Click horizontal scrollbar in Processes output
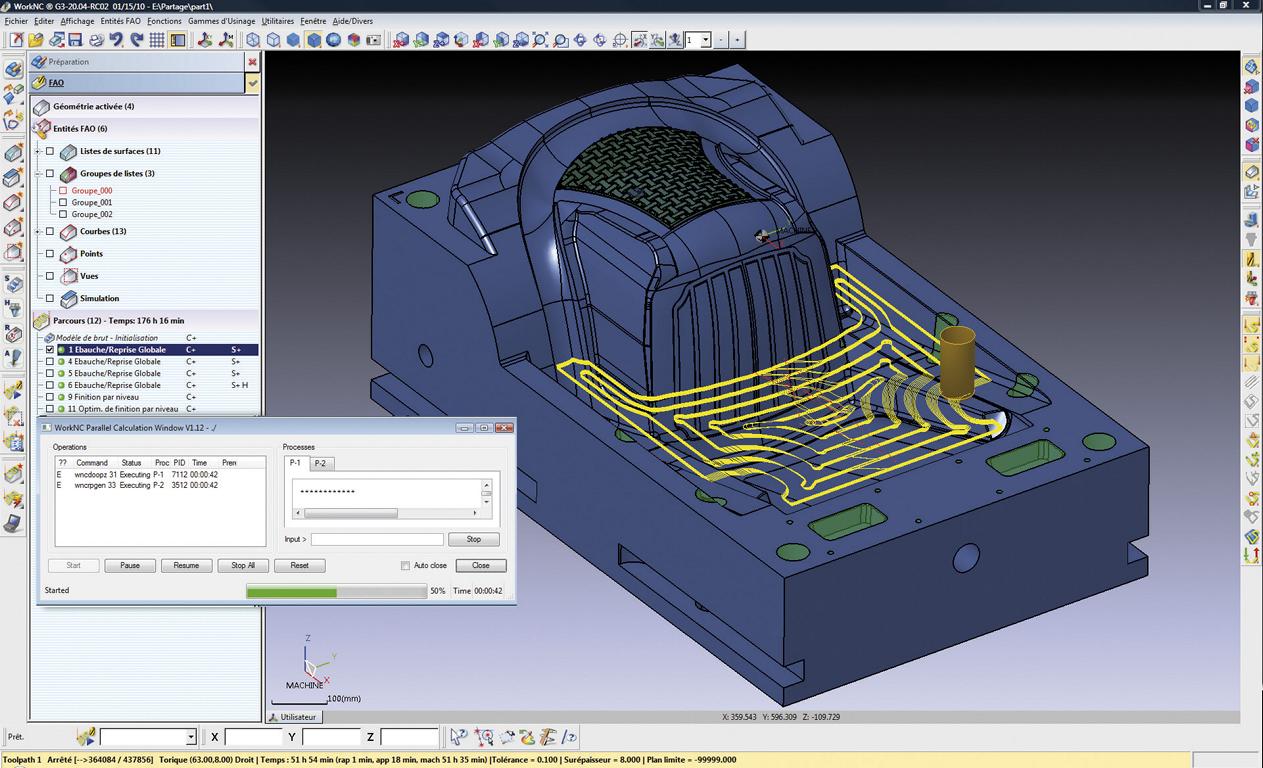 coord(386,514)
